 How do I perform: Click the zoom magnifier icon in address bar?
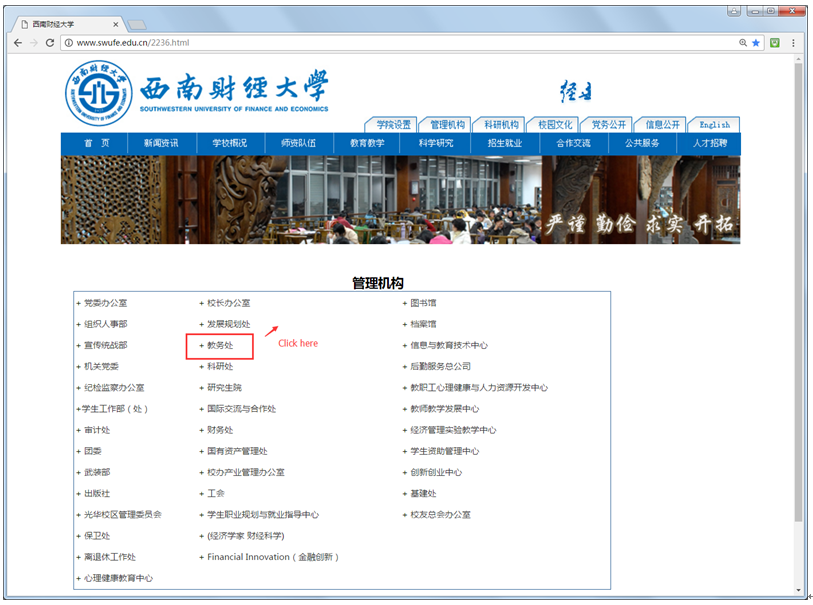(743, 43)
